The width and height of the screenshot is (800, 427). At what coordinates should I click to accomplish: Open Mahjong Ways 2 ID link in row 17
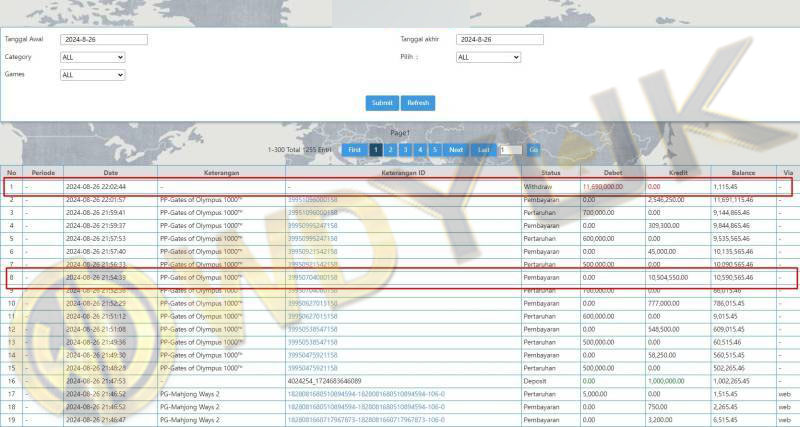click(366, 394)
